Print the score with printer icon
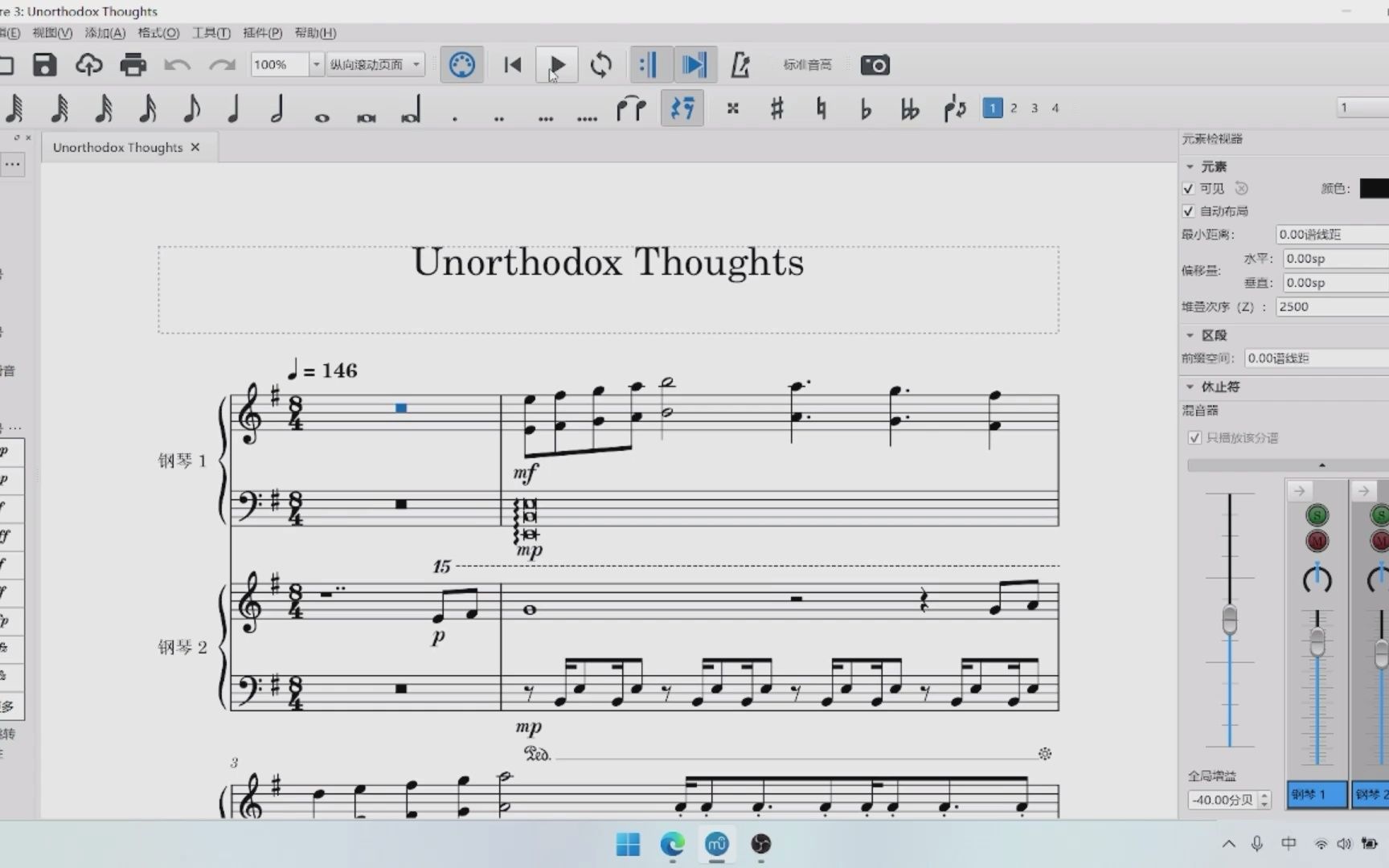The image size is (1389, 868). (133, 64)
